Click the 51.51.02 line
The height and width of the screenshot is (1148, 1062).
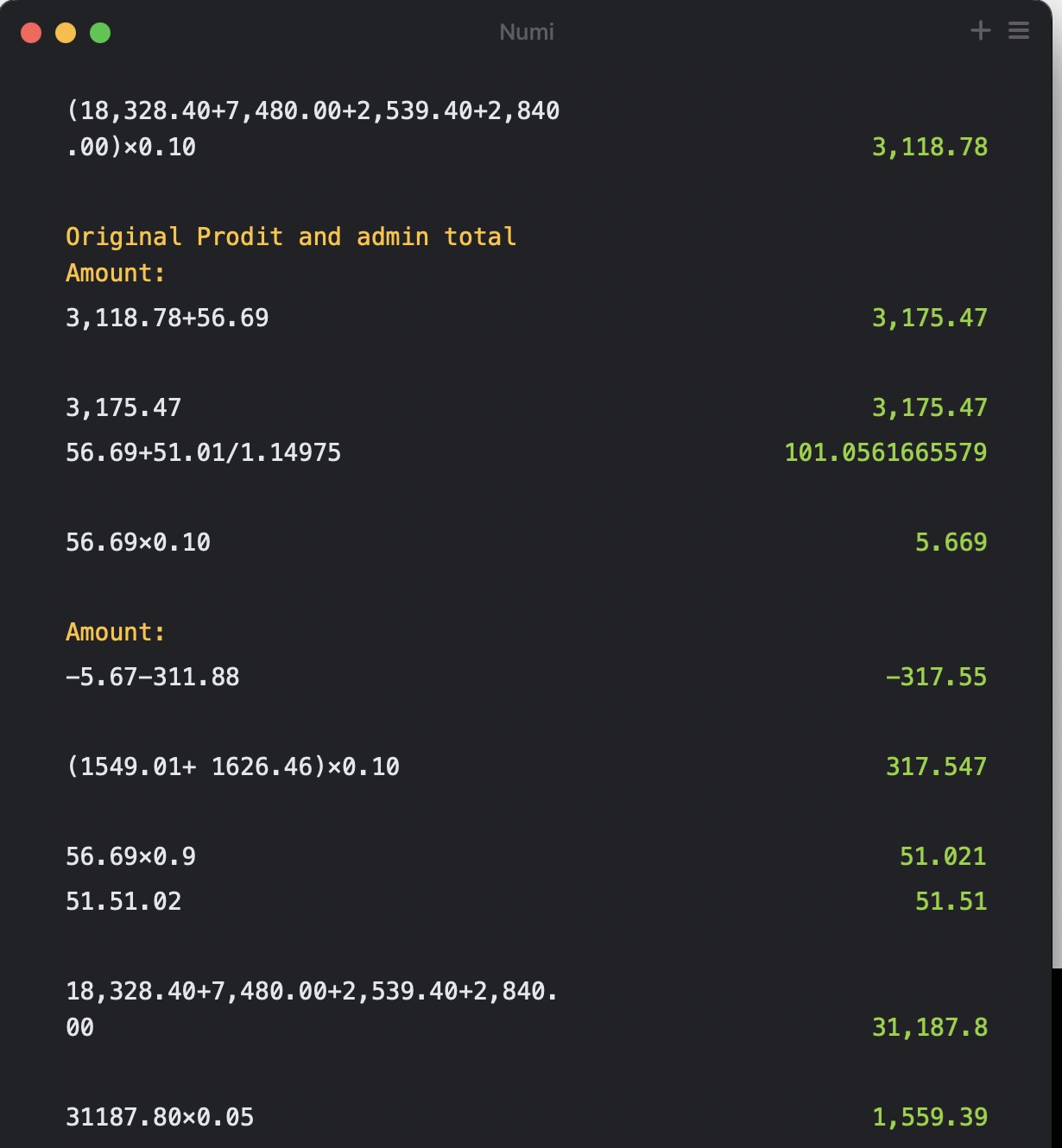(124, 901)
